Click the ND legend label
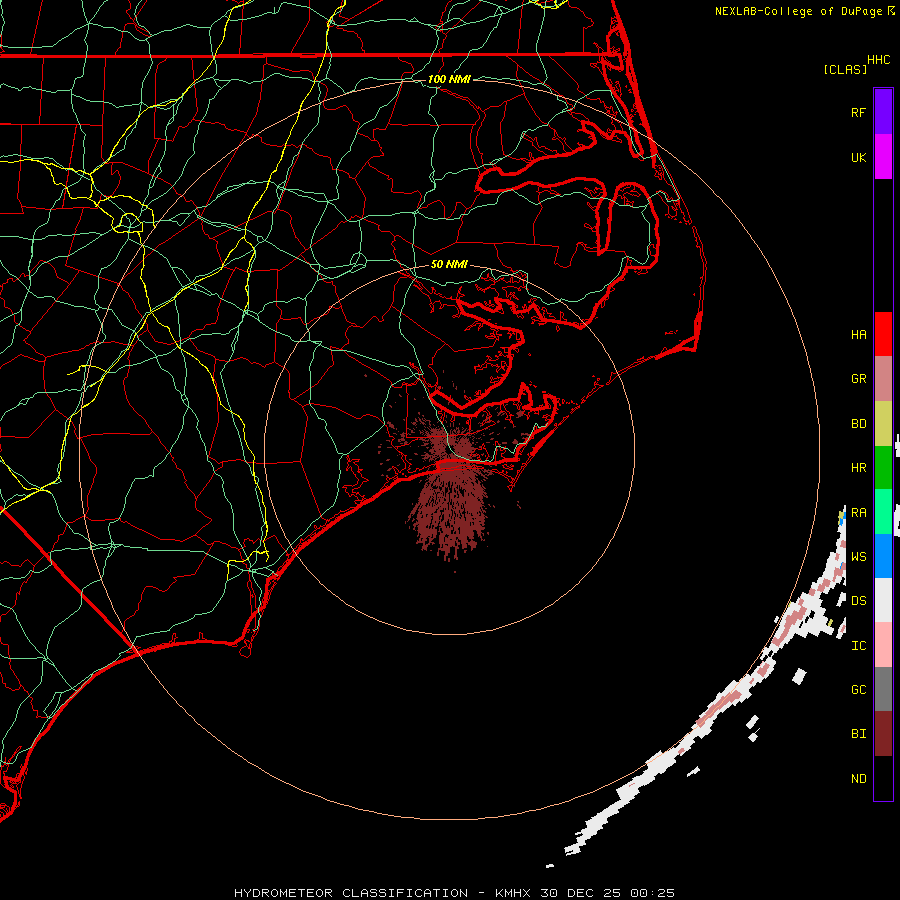900x900 pixels. 858,779
